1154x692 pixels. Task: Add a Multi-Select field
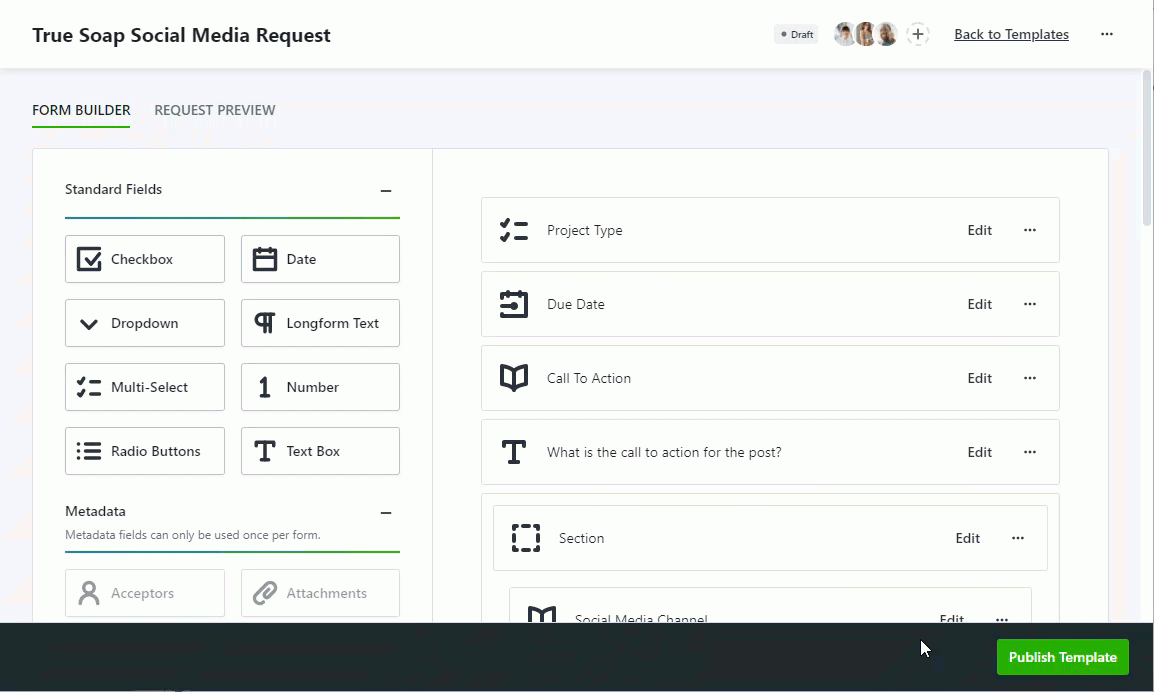(145, 387)
